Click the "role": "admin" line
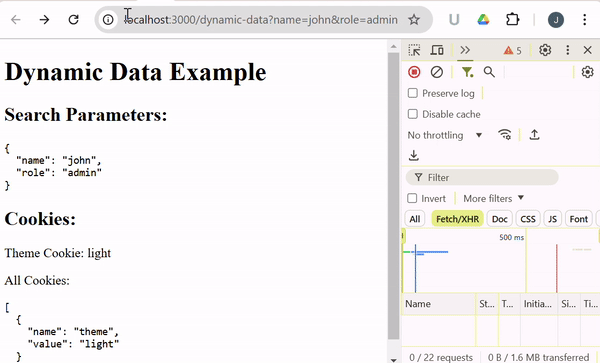Image resolution: width=600 pixels, height=363 pixels. tap(59, 173)
